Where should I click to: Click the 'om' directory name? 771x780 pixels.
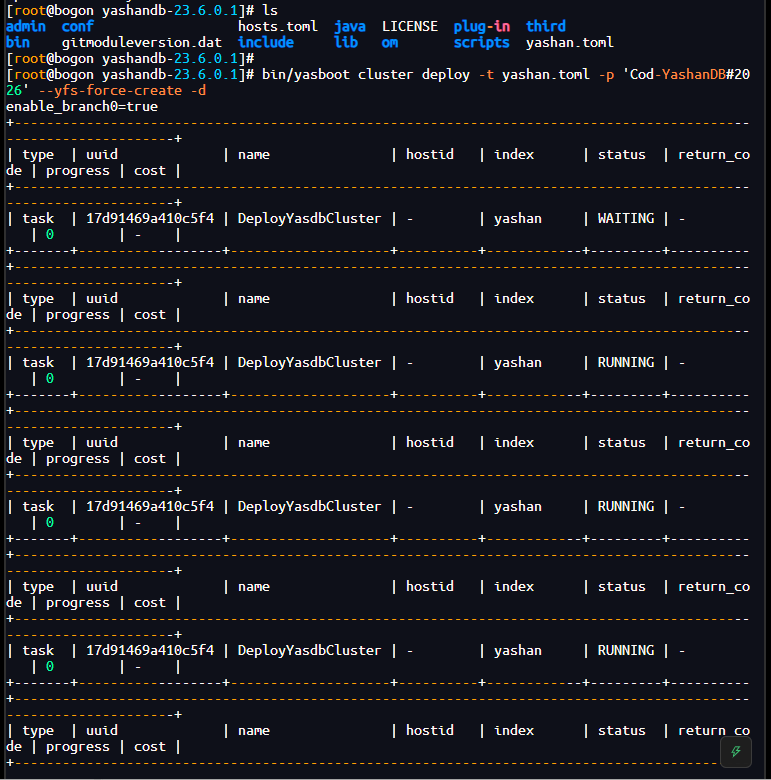pos(390,42)
